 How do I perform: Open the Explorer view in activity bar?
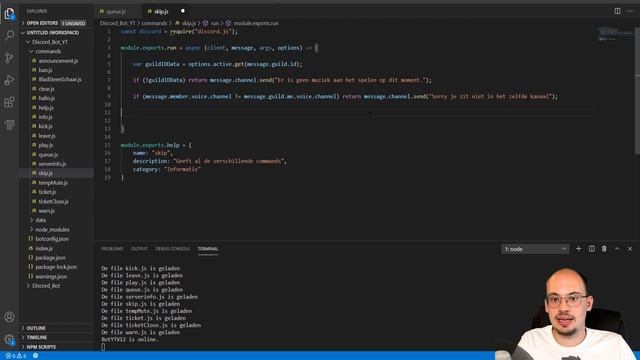[x=9, y=14]
